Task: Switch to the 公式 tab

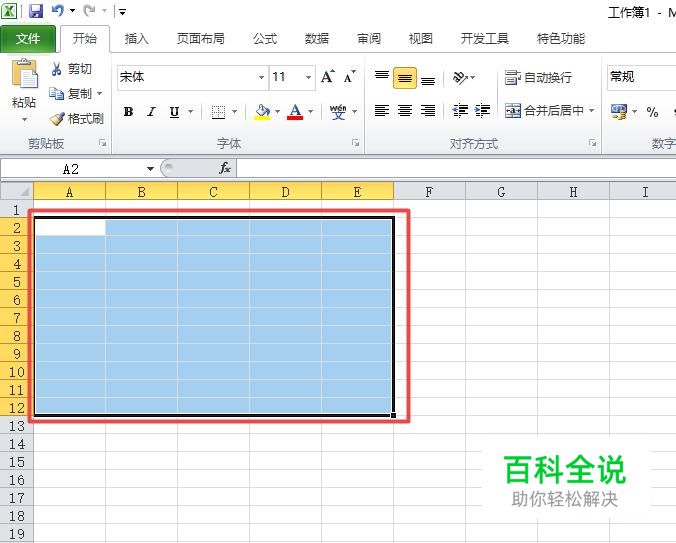Action: [265, 39]
